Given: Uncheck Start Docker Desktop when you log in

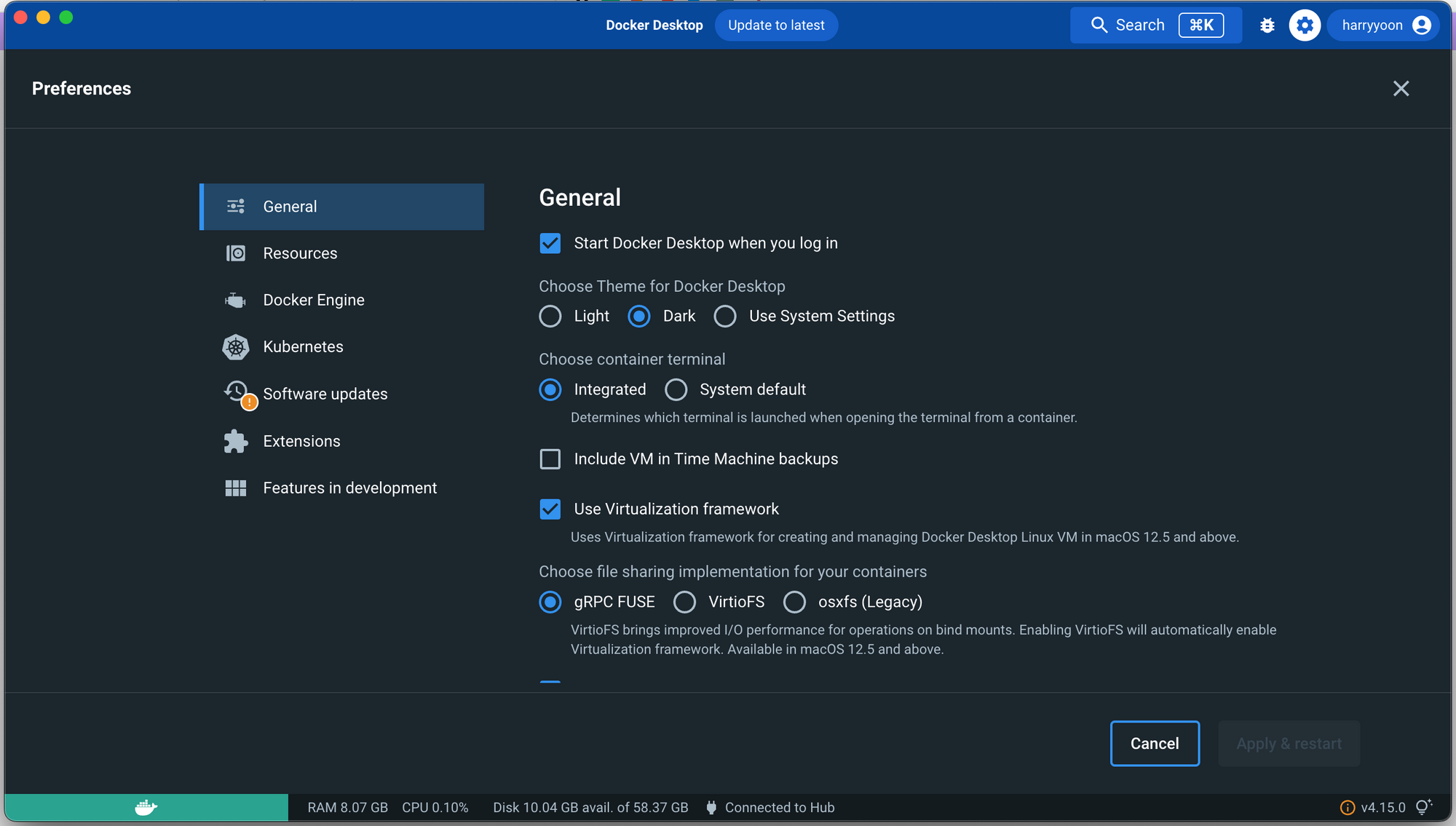Looking at the screenshot, I should click(x=550, y=243).
